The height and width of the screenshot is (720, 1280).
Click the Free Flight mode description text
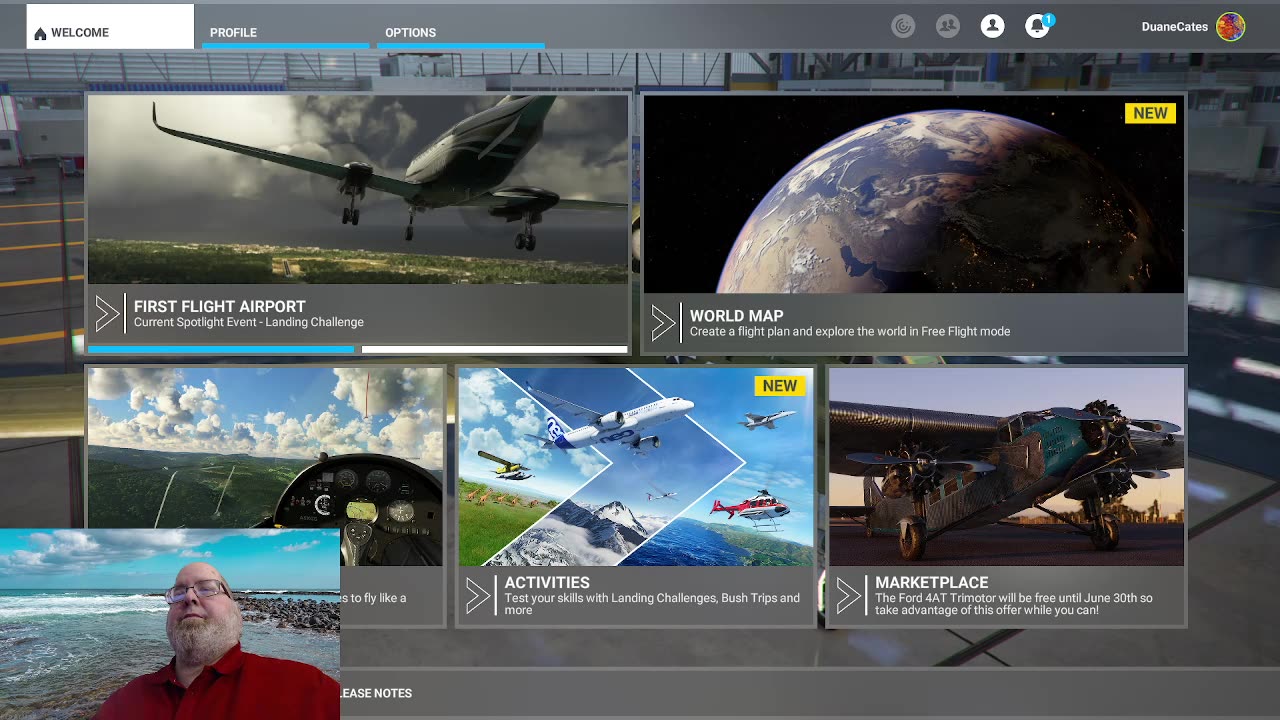(849, 331)
